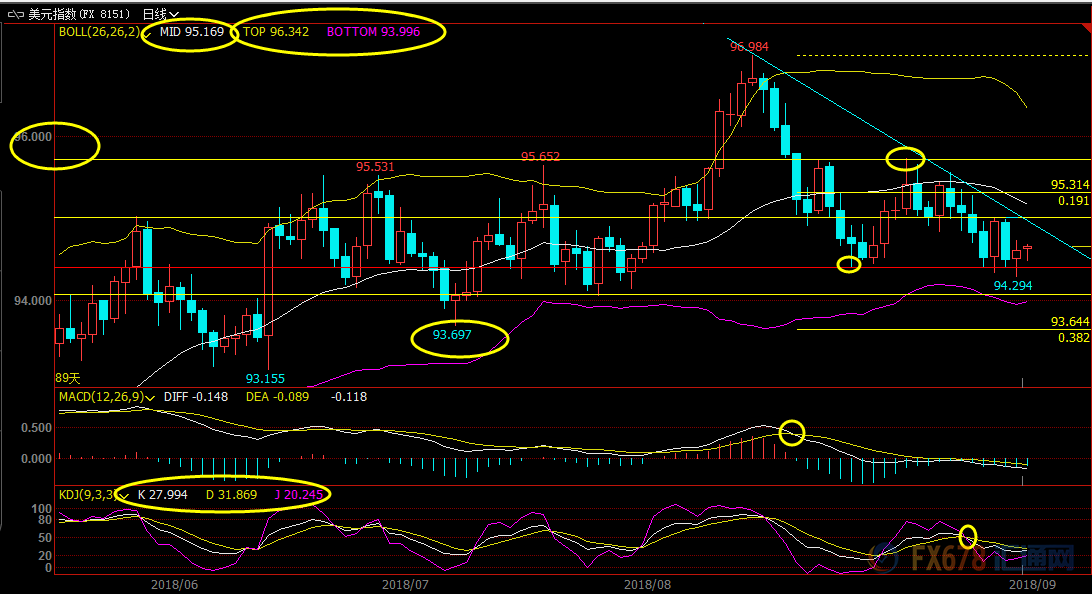Viewport: 1092px width, 594px height.
Task: Select the 95.314 Fibonacci level label
Action: point(1069,185)
